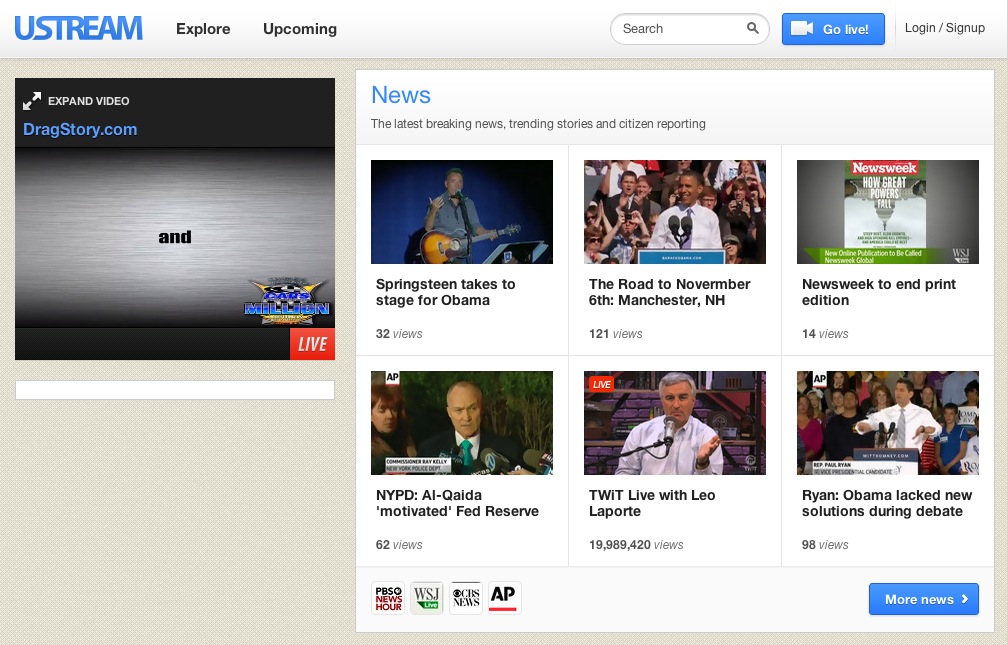The image size is (1007, 645).
Task: Click the TWiT Live with Leo Laporte thumbnail
Action: (674, 422)
